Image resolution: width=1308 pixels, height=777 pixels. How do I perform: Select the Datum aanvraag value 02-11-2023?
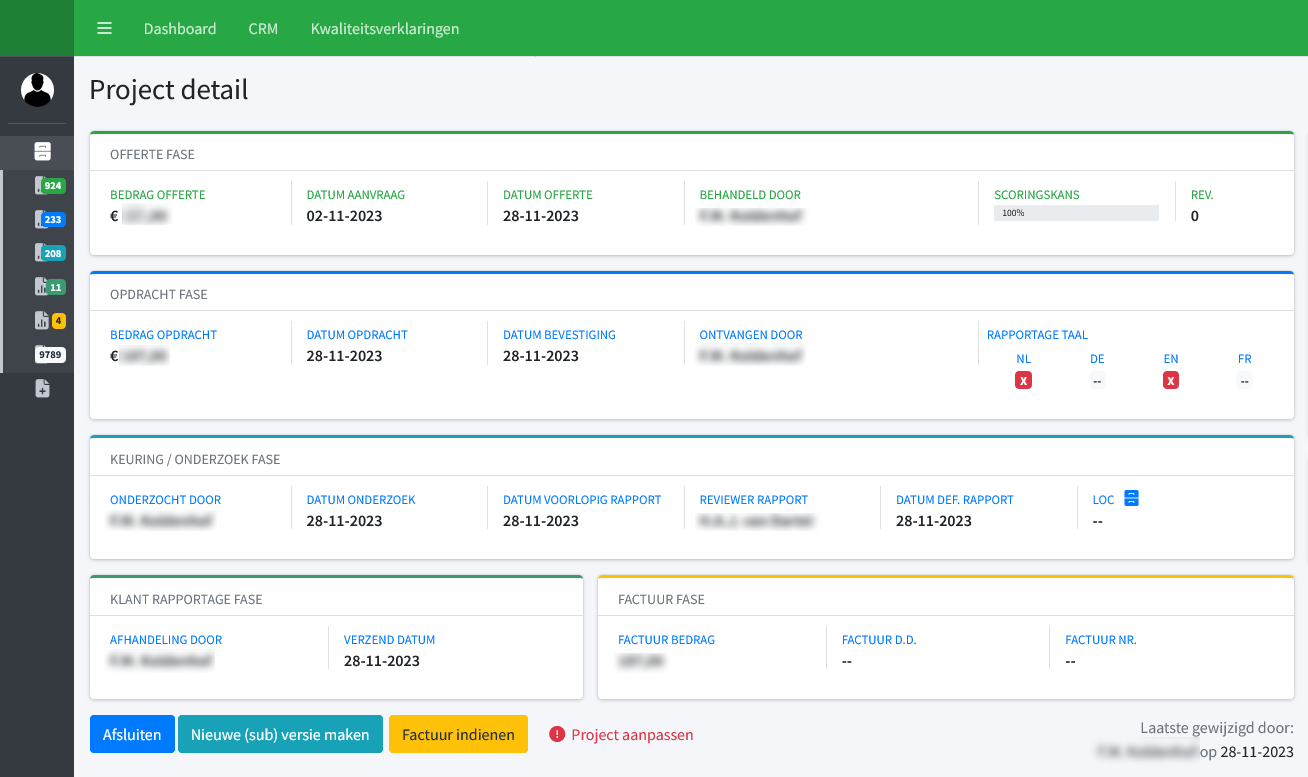click(x=344, y=216)
